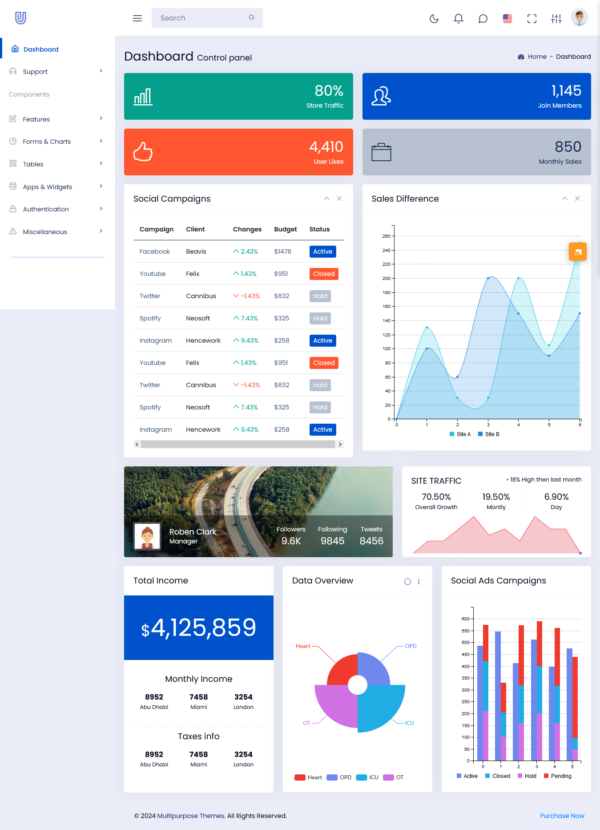Click the Miscellaneous warning triangle icon
The image size is (600, 830).
pos(13,231)
